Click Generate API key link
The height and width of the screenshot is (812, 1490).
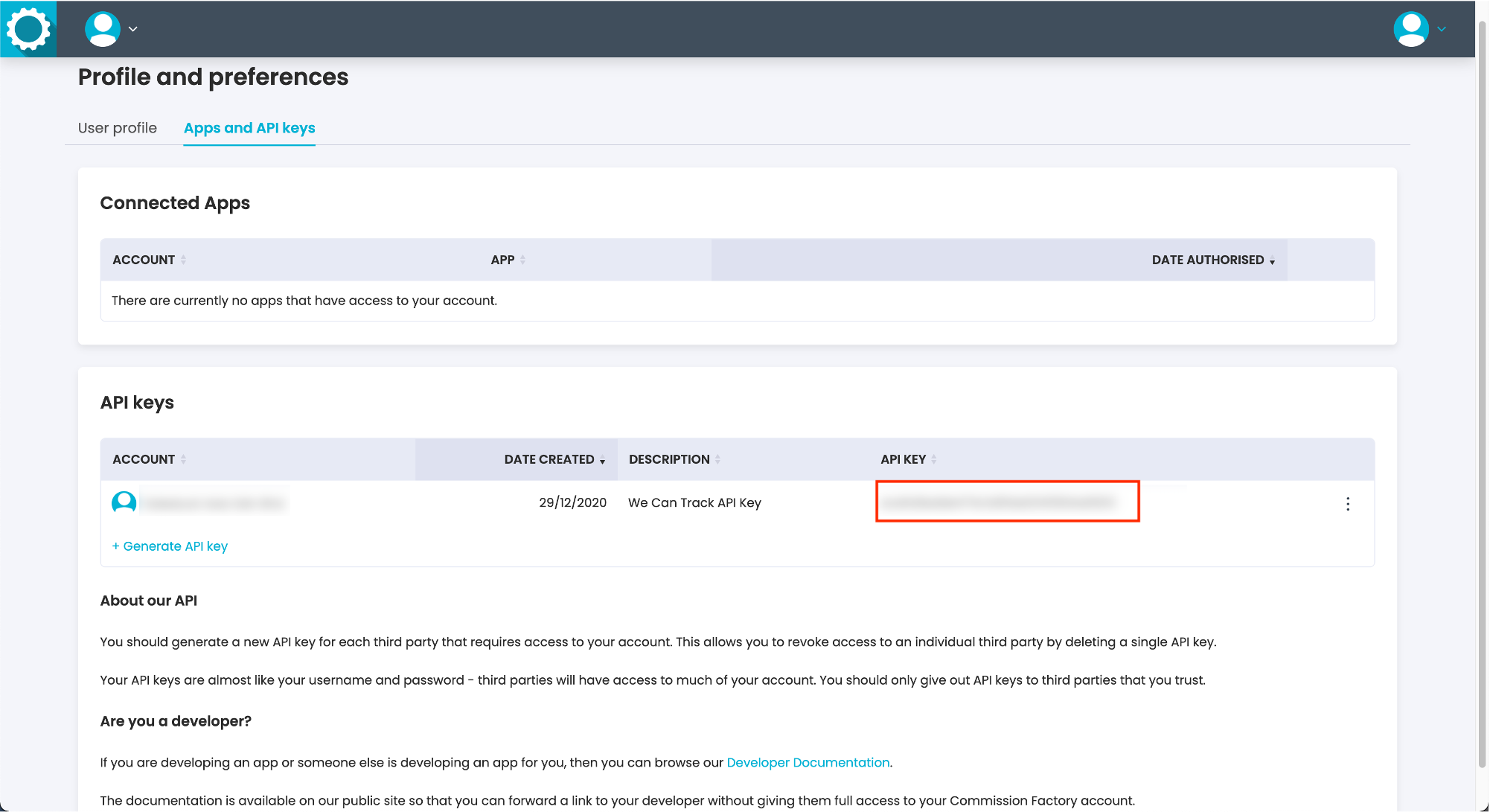170,546
